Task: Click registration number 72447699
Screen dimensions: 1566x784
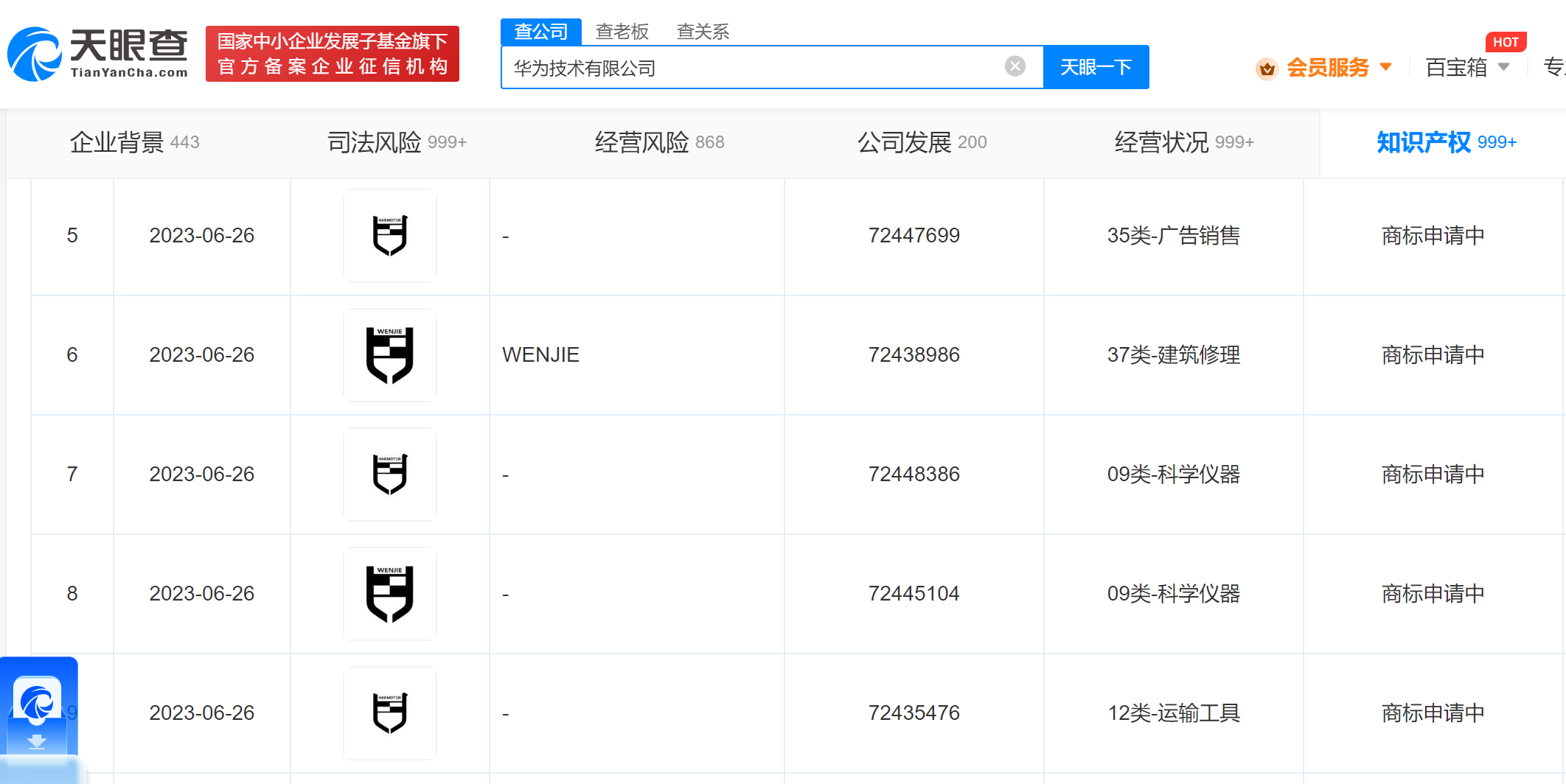Action: pyautogui.click(x=914, y=236)
